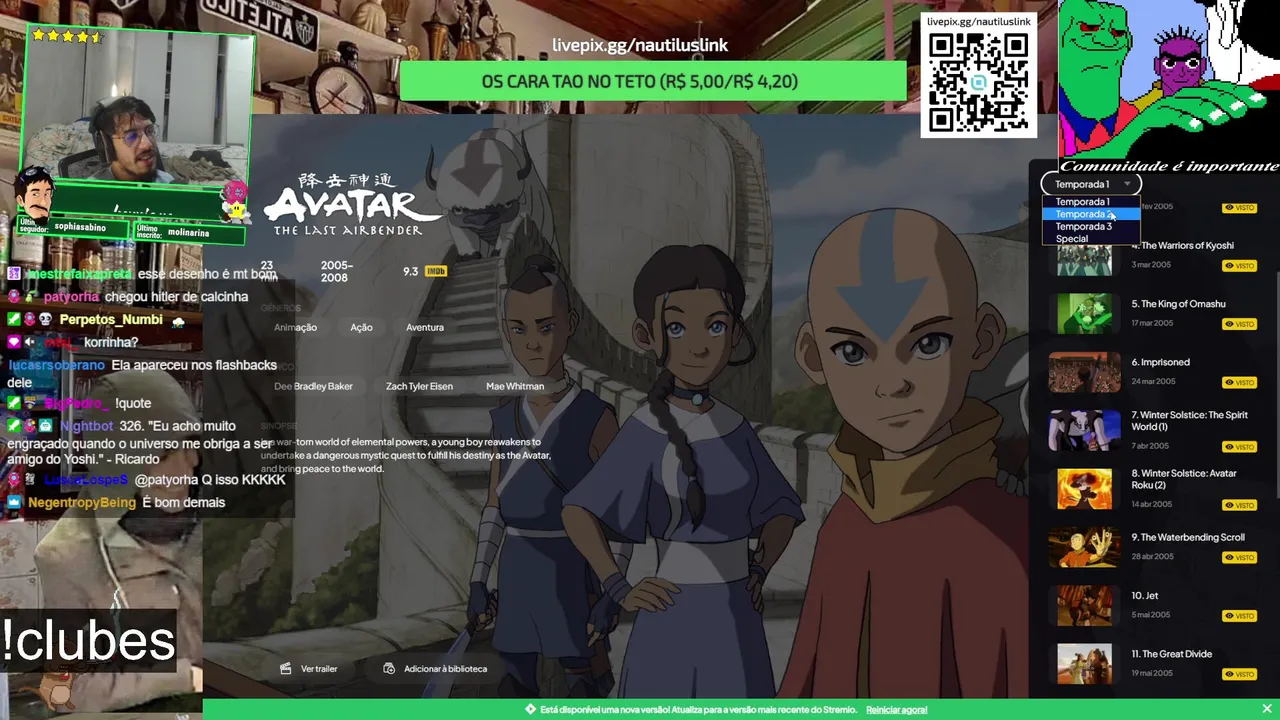Open The King of Omashu thumbnail
Image resolution: width=1280 pixels, height=720 pixels.
[x=1084, y=314]
